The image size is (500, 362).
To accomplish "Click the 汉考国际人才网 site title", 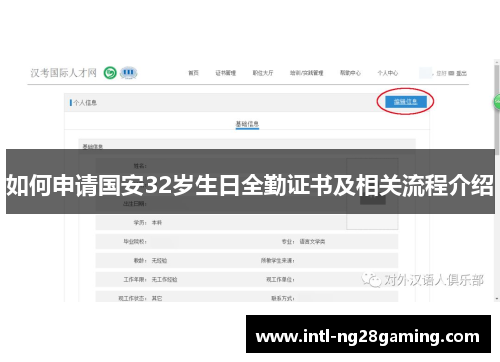I will [63, 73].
